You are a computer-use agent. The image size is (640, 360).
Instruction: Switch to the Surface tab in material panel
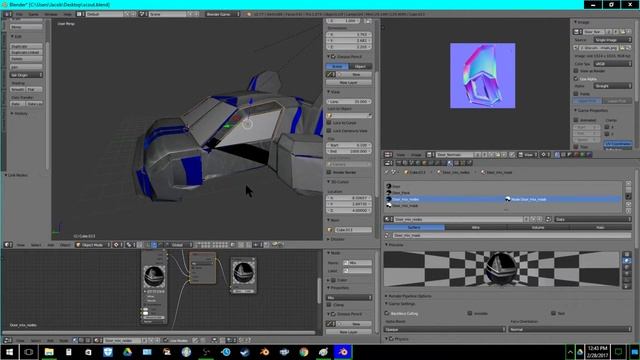(414, 227)
